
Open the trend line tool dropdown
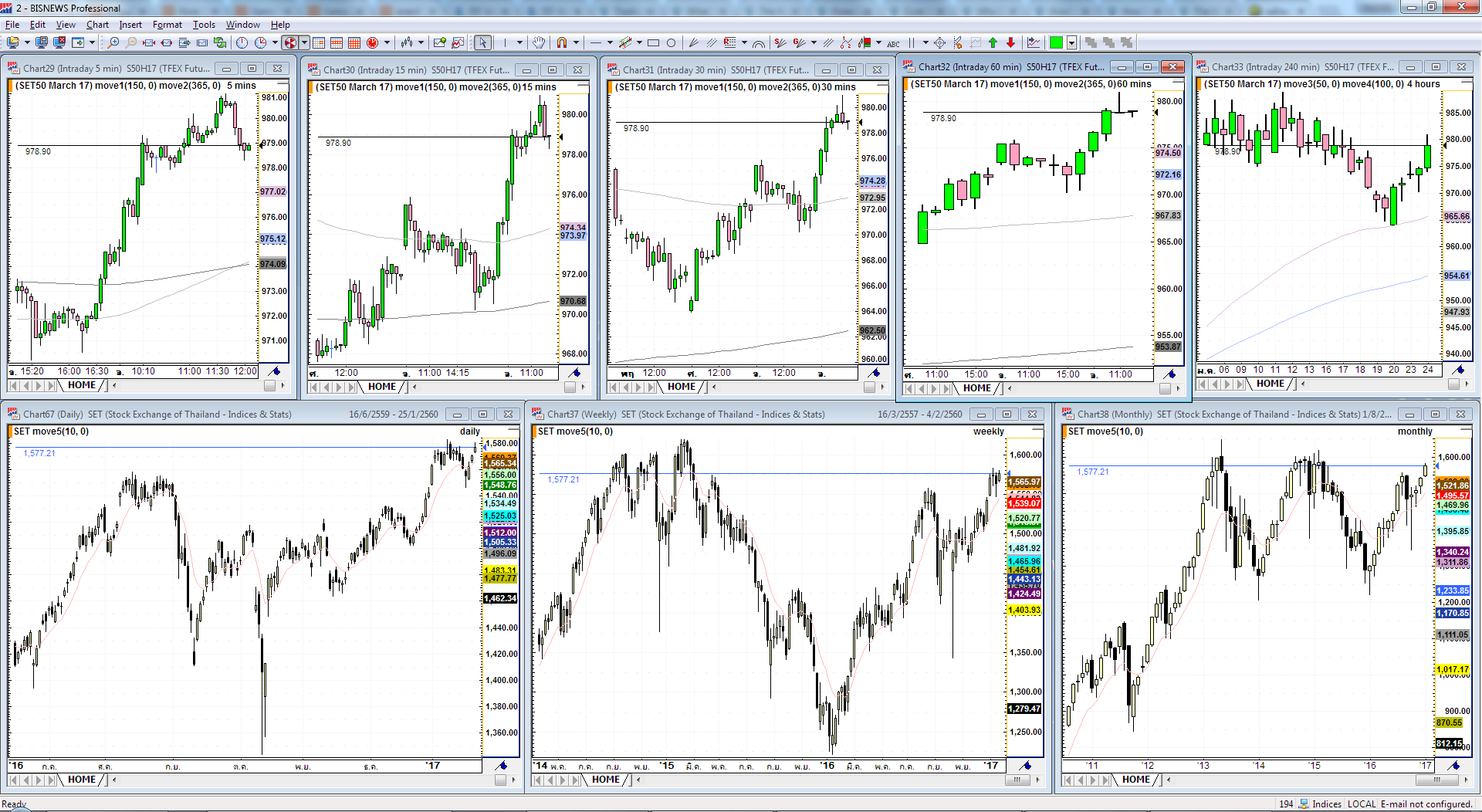(610, 42)
